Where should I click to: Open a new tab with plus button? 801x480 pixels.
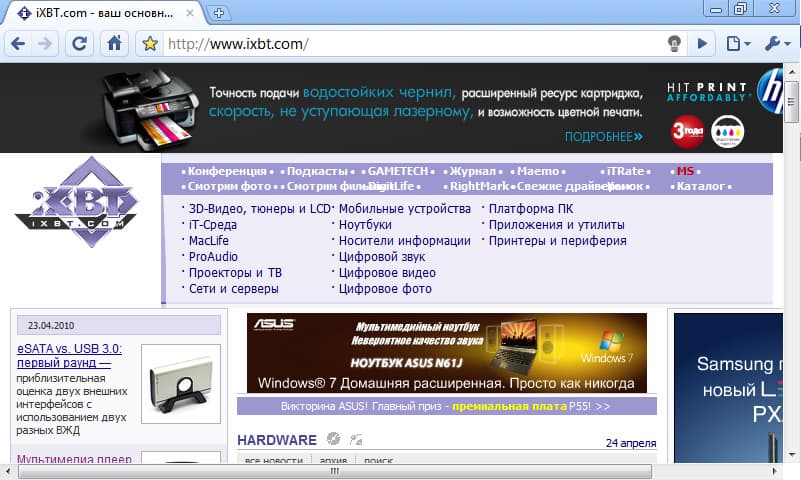[x=219, y=13]
